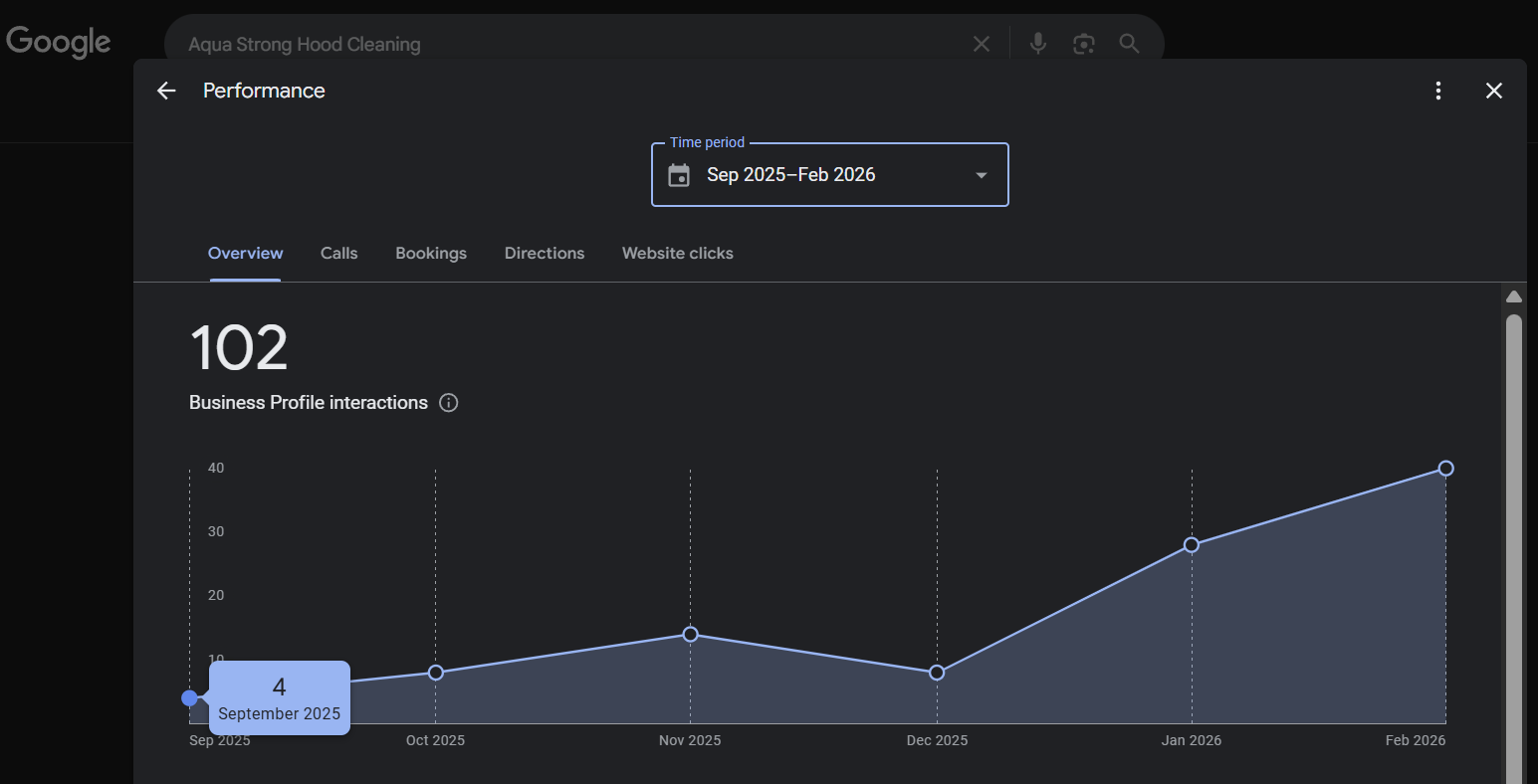
Task: Start voice search with microphone icon
Action: click(x=1037, y=44)
